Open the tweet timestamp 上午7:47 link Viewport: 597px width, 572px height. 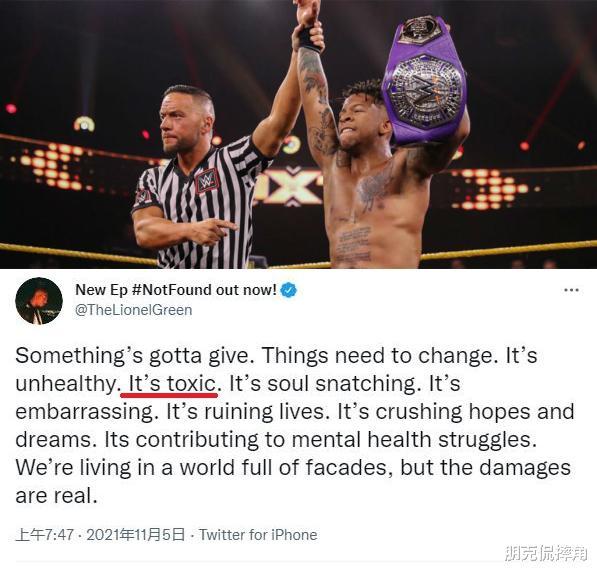(44, 535)
